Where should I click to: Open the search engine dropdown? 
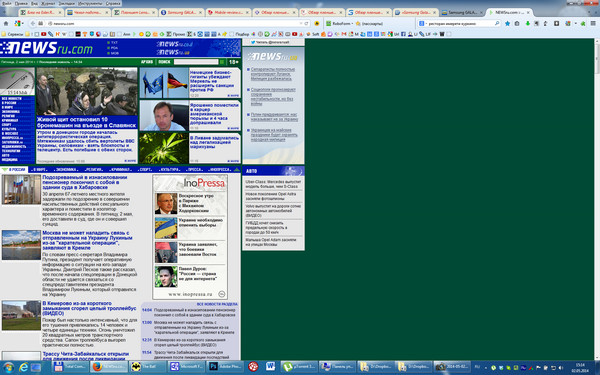(x=422, y=23)
